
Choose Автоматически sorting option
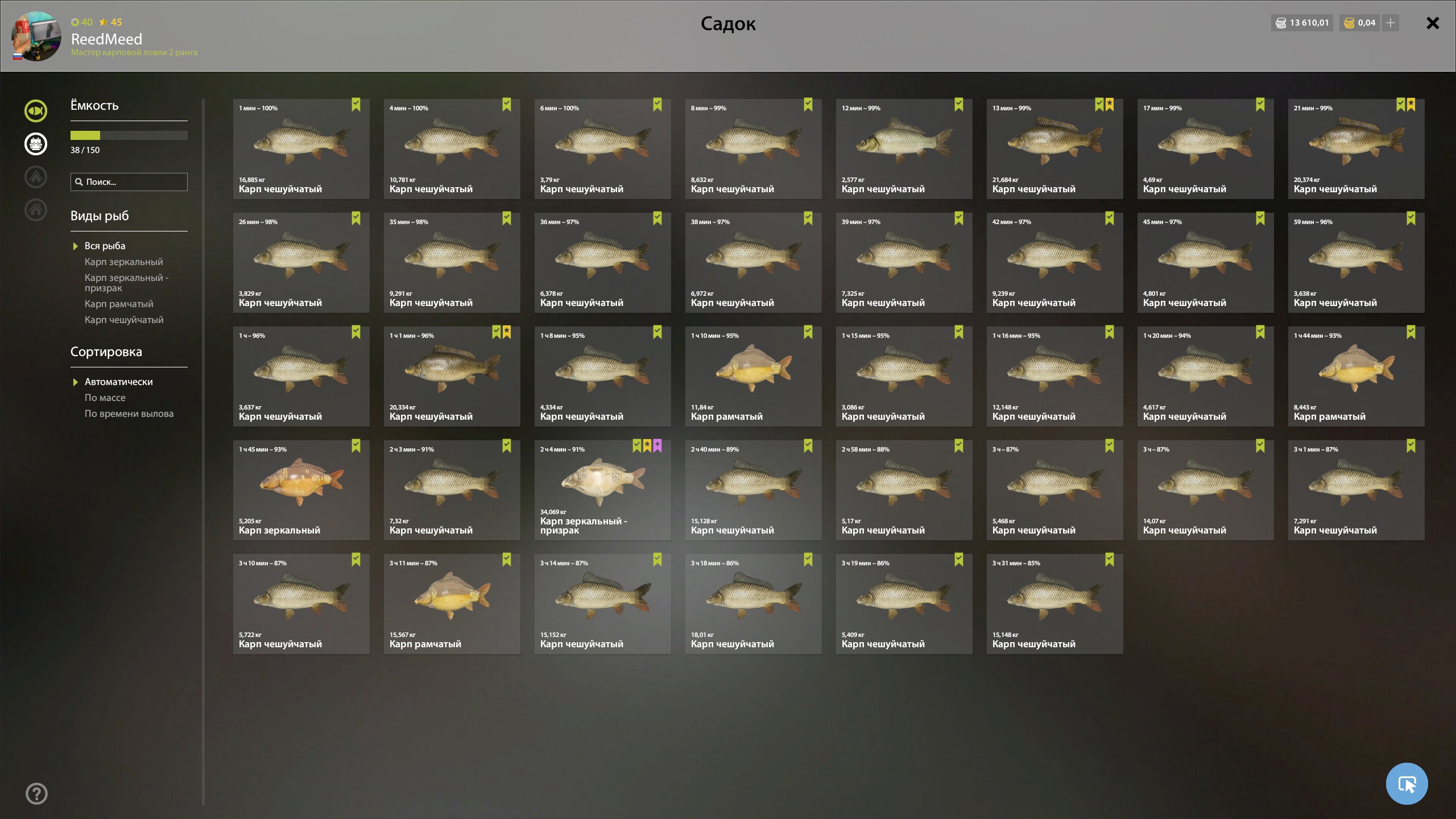point(119,382)
